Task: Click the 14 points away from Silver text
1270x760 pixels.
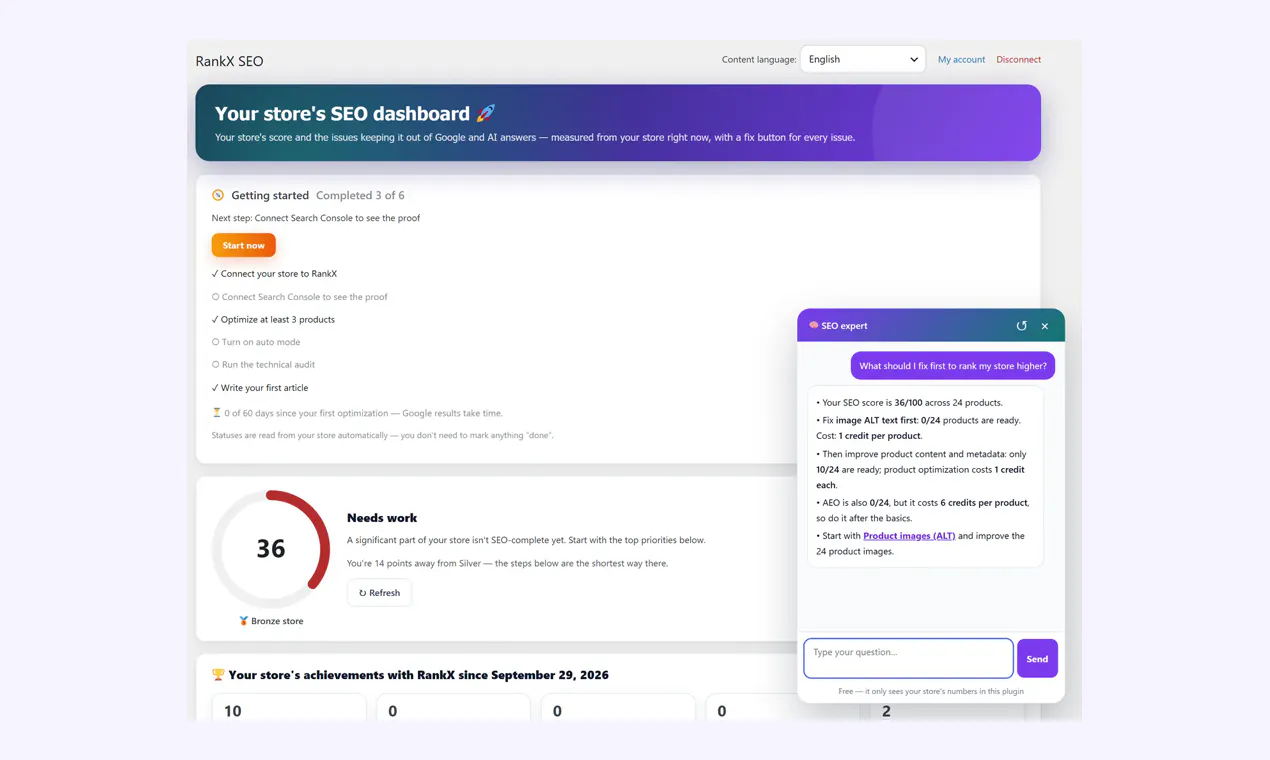Action: click(x=507, y=563)
